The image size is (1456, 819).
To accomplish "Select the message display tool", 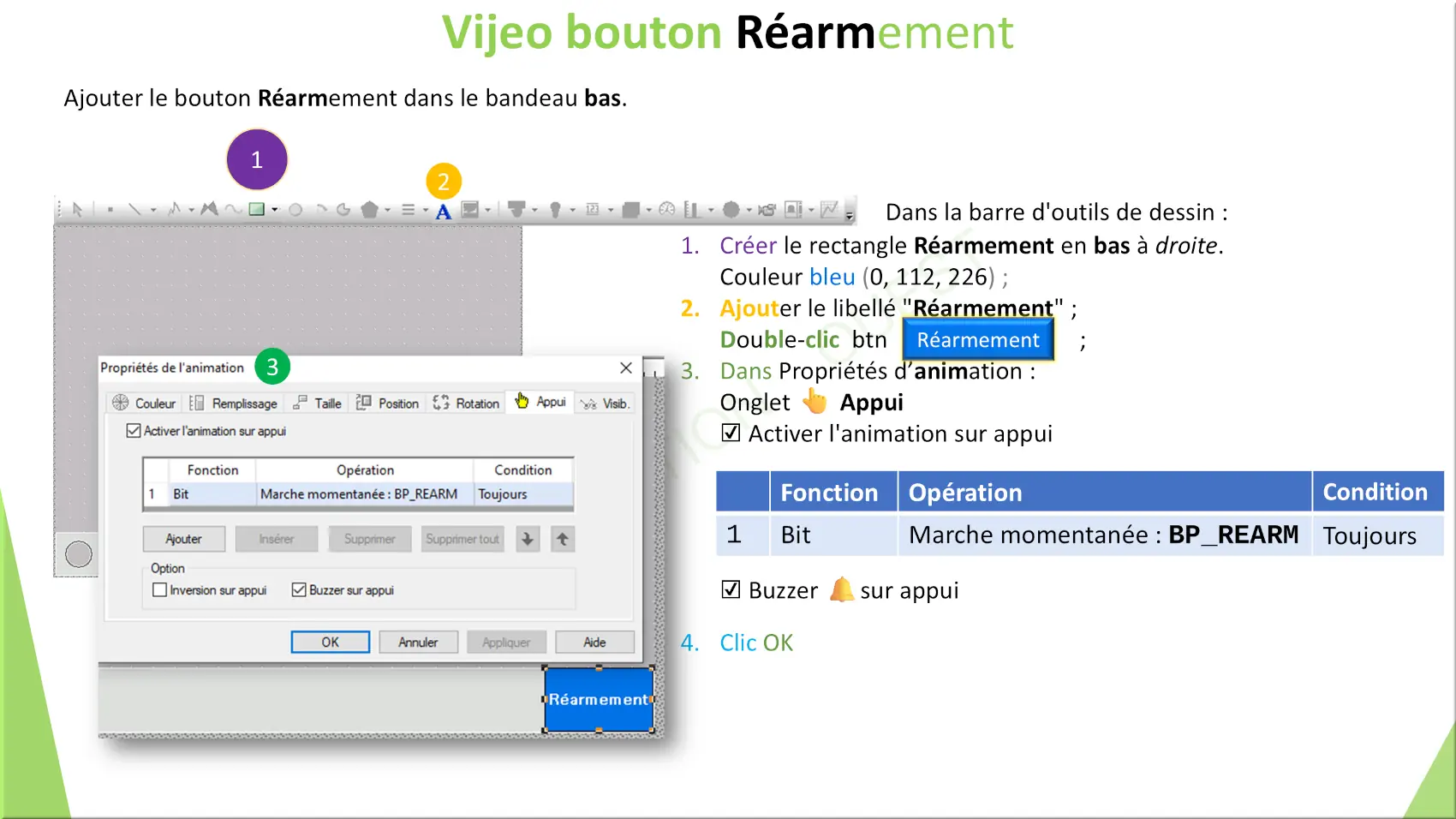I will [630, 210].
